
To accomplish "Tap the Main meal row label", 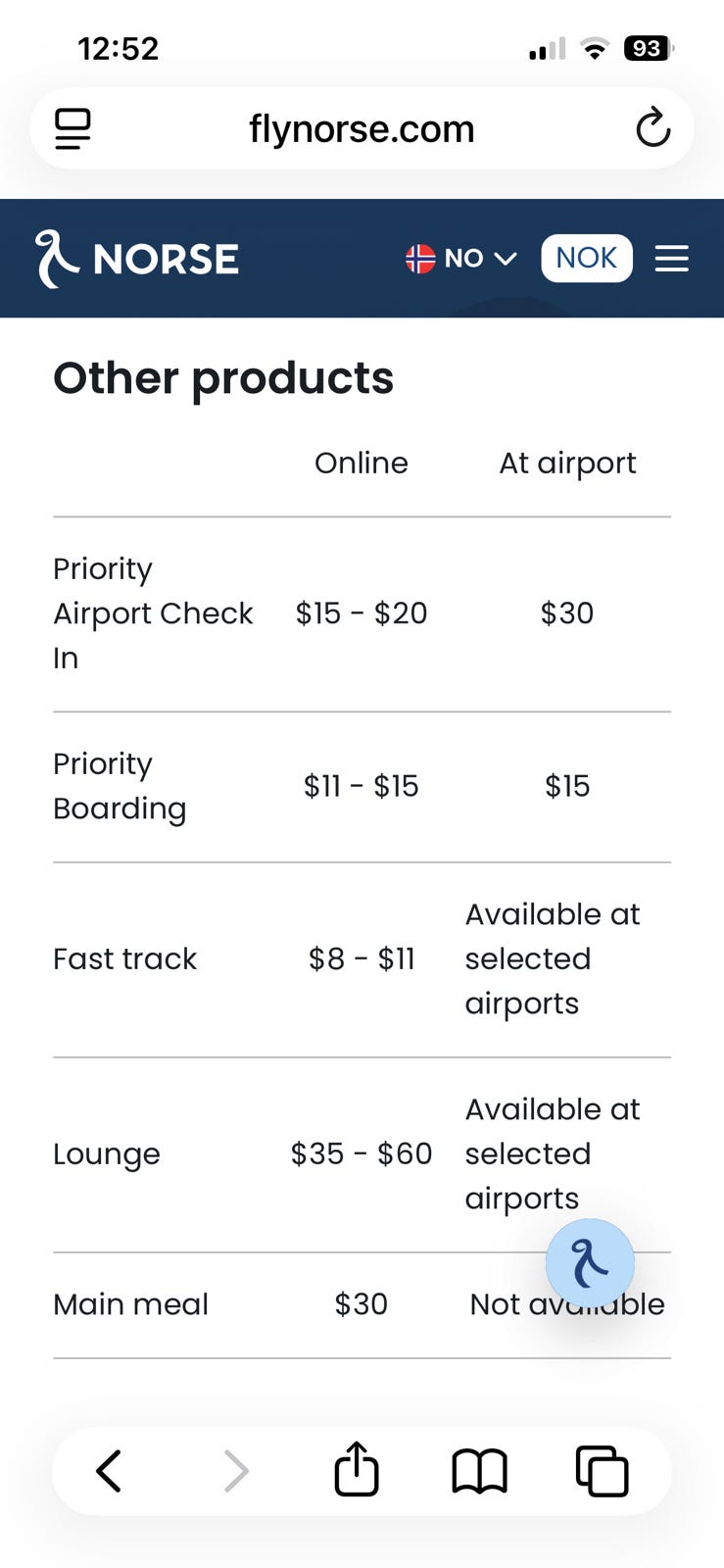I will (130, 1304).
